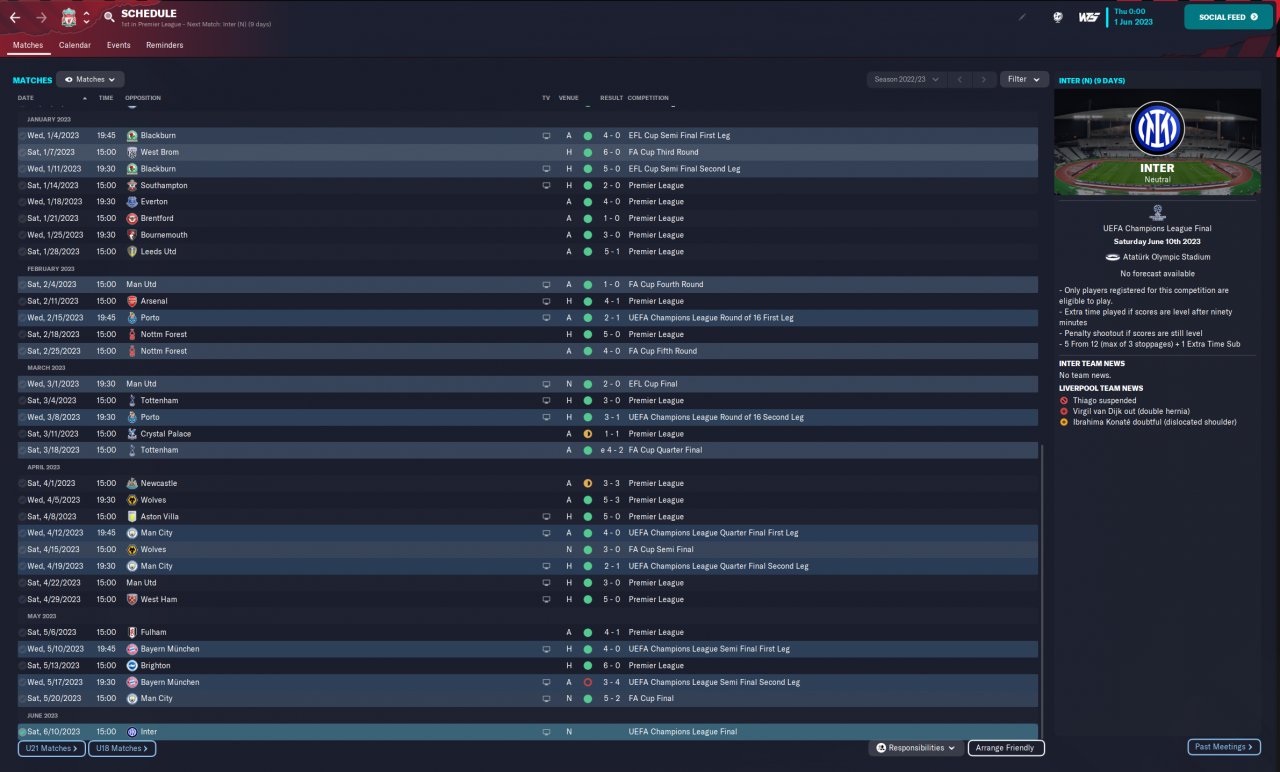This screenshot has height=772, width=1280.
Task: Open the Season 2022/23 dropdown
Action: tap(906, 79)
